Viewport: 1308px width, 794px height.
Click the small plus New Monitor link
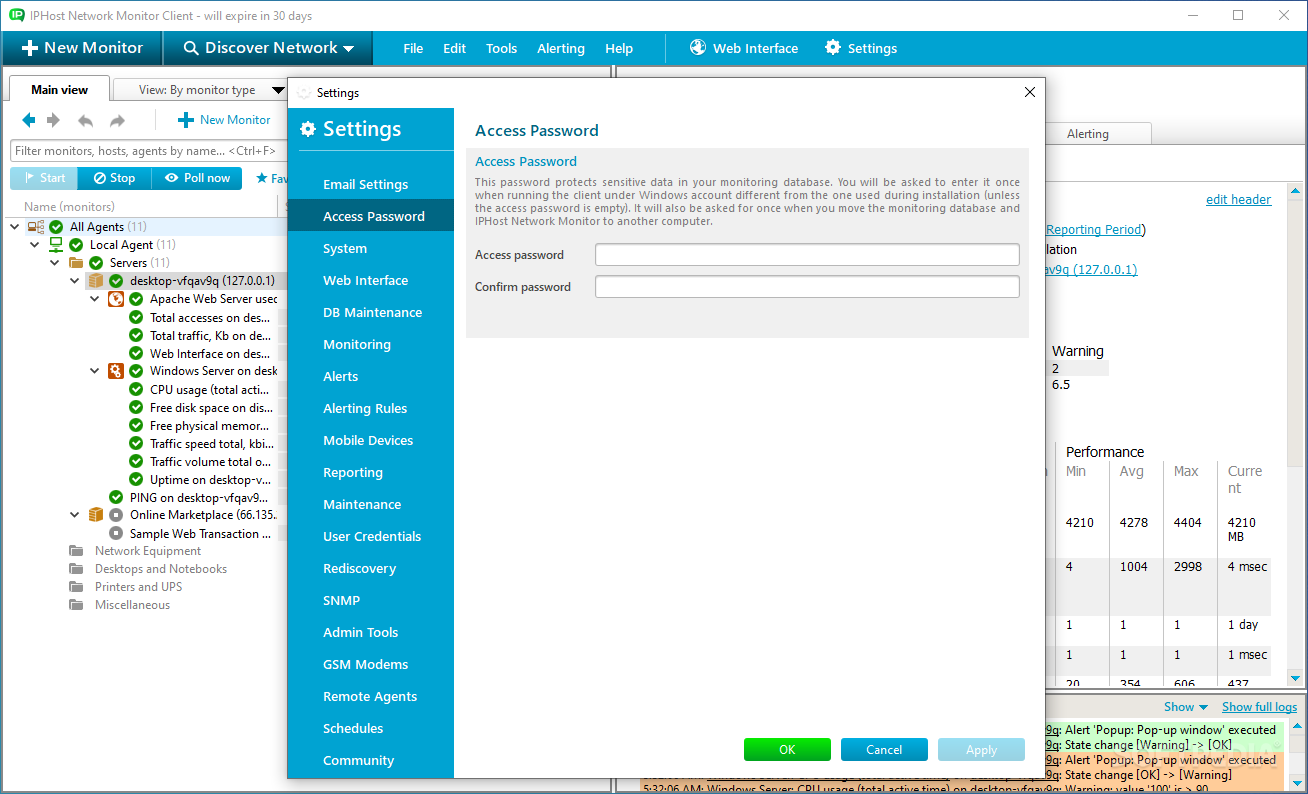[x=224, y=120]
